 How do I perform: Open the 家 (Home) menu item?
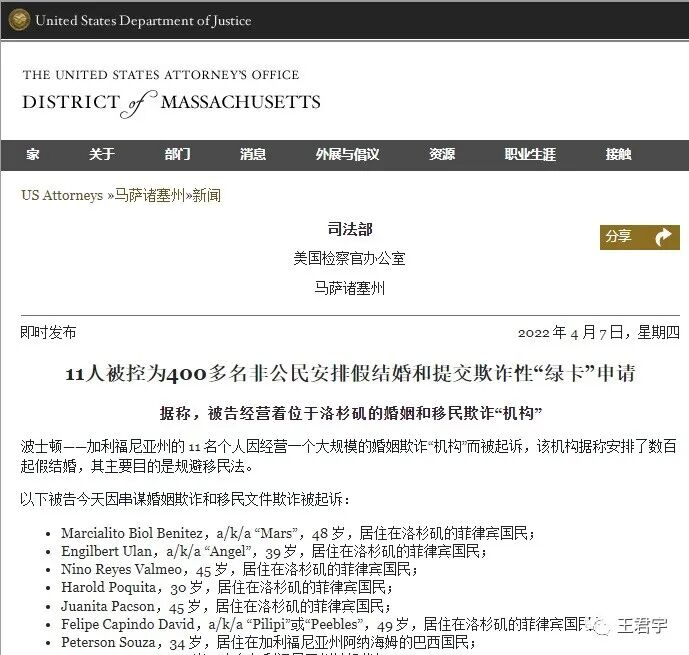[x=33, y=154]
